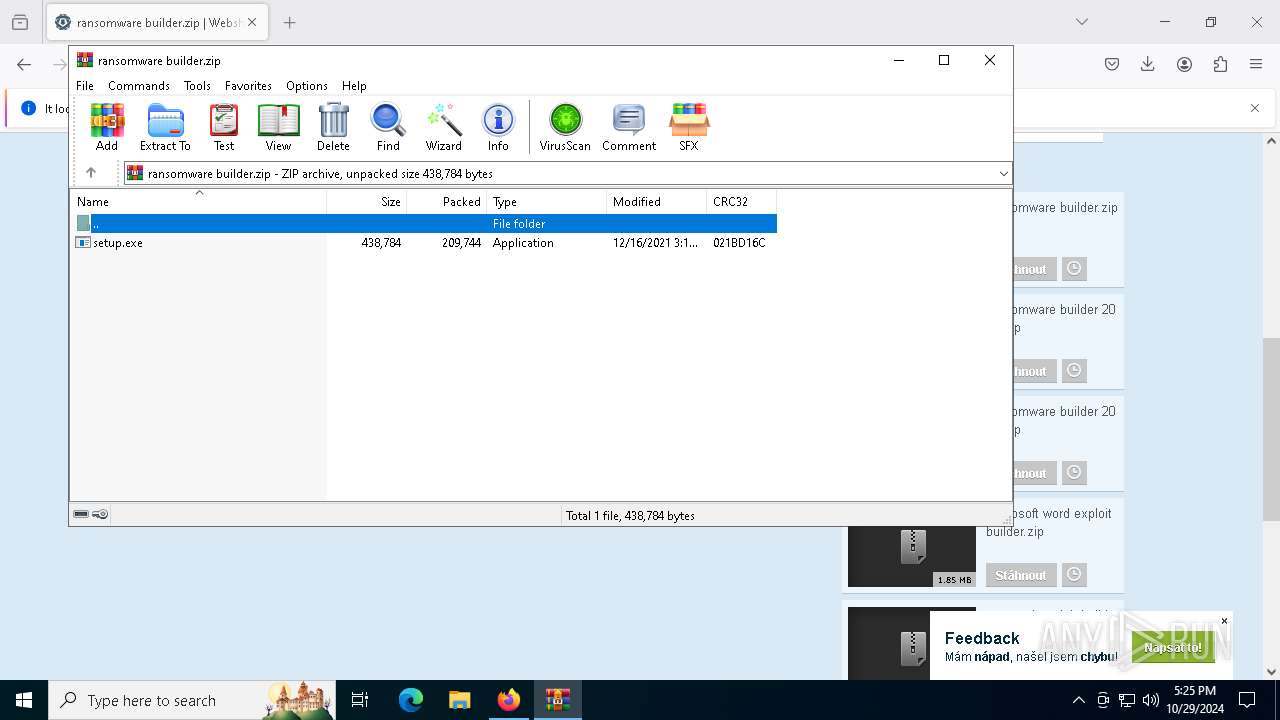Open the Firefox application menu

click(x=1256, y=64)
